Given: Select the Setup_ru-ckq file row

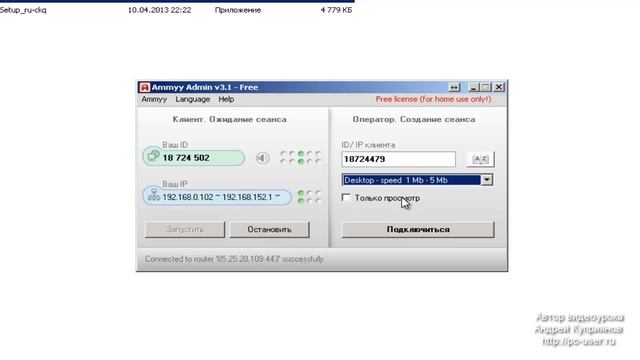Looking at the screenshot, I should coord(176,10).
